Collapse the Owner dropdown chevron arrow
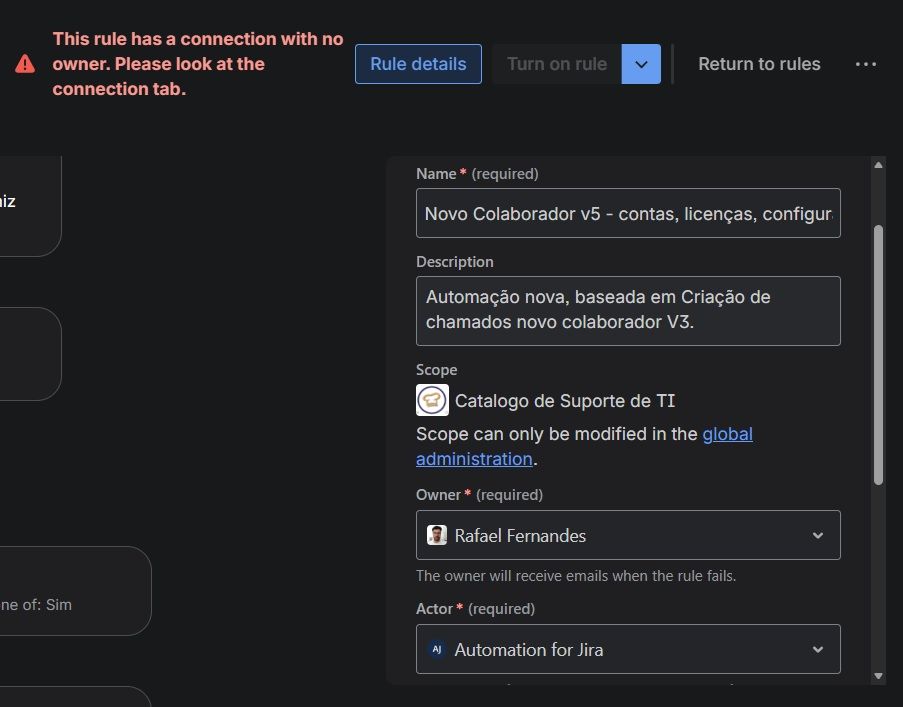 point(816,535)
